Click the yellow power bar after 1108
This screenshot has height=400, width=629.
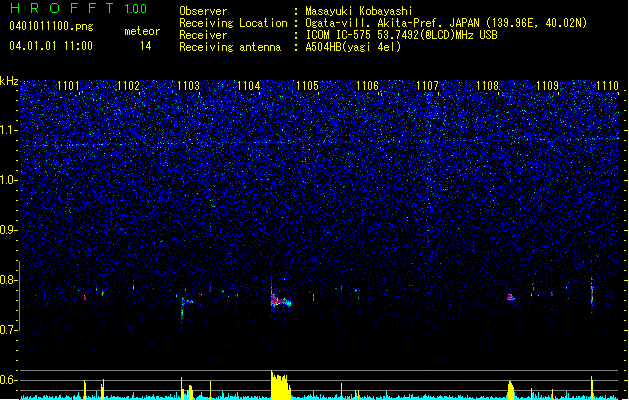click(510, 390)
